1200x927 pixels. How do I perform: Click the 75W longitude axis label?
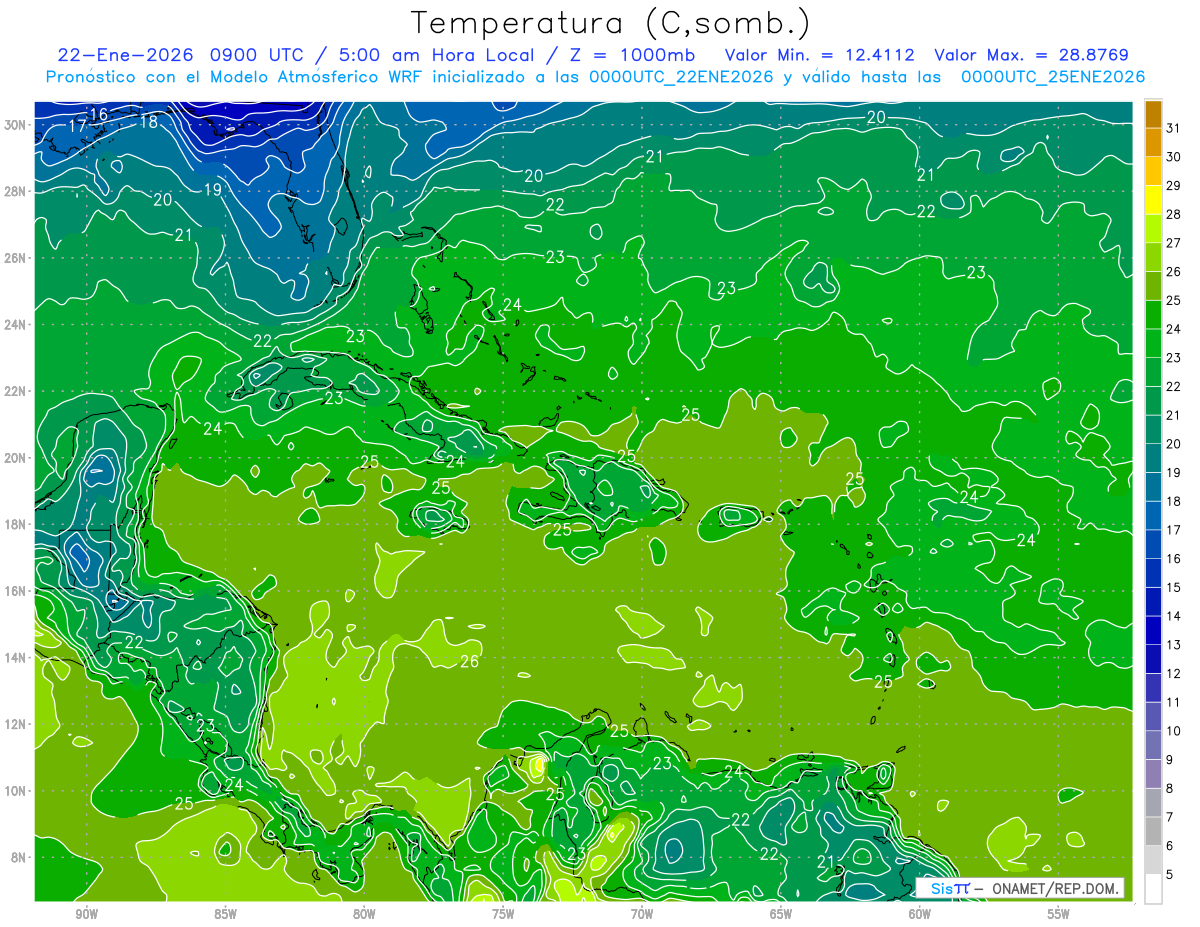point(503,914)
